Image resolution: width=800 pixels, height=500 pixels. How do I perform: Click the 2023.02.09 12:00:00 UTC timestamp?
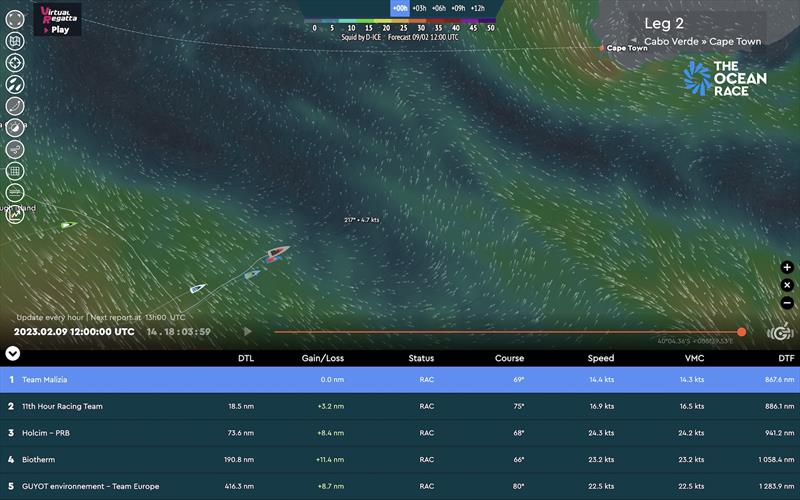tap(74, 332)
